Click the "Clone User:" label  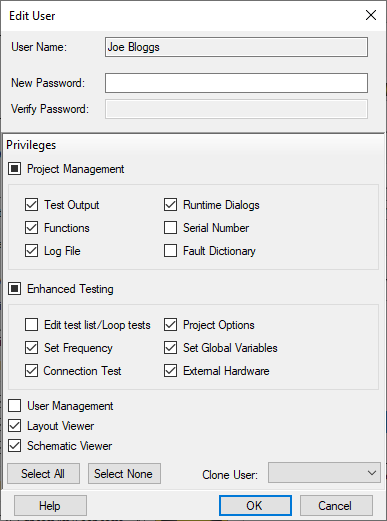tap(230, 475)
